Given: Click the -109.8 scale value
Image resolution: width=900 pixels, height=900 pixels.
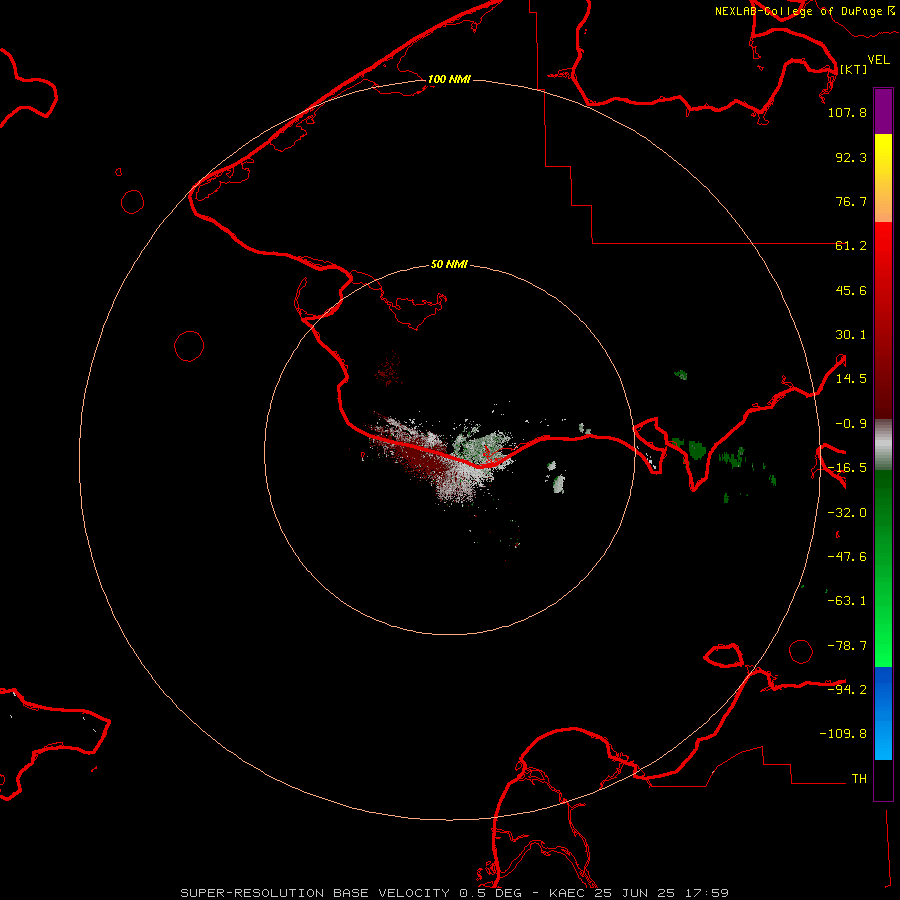Looking at the screenshot, I should point(844,734).
